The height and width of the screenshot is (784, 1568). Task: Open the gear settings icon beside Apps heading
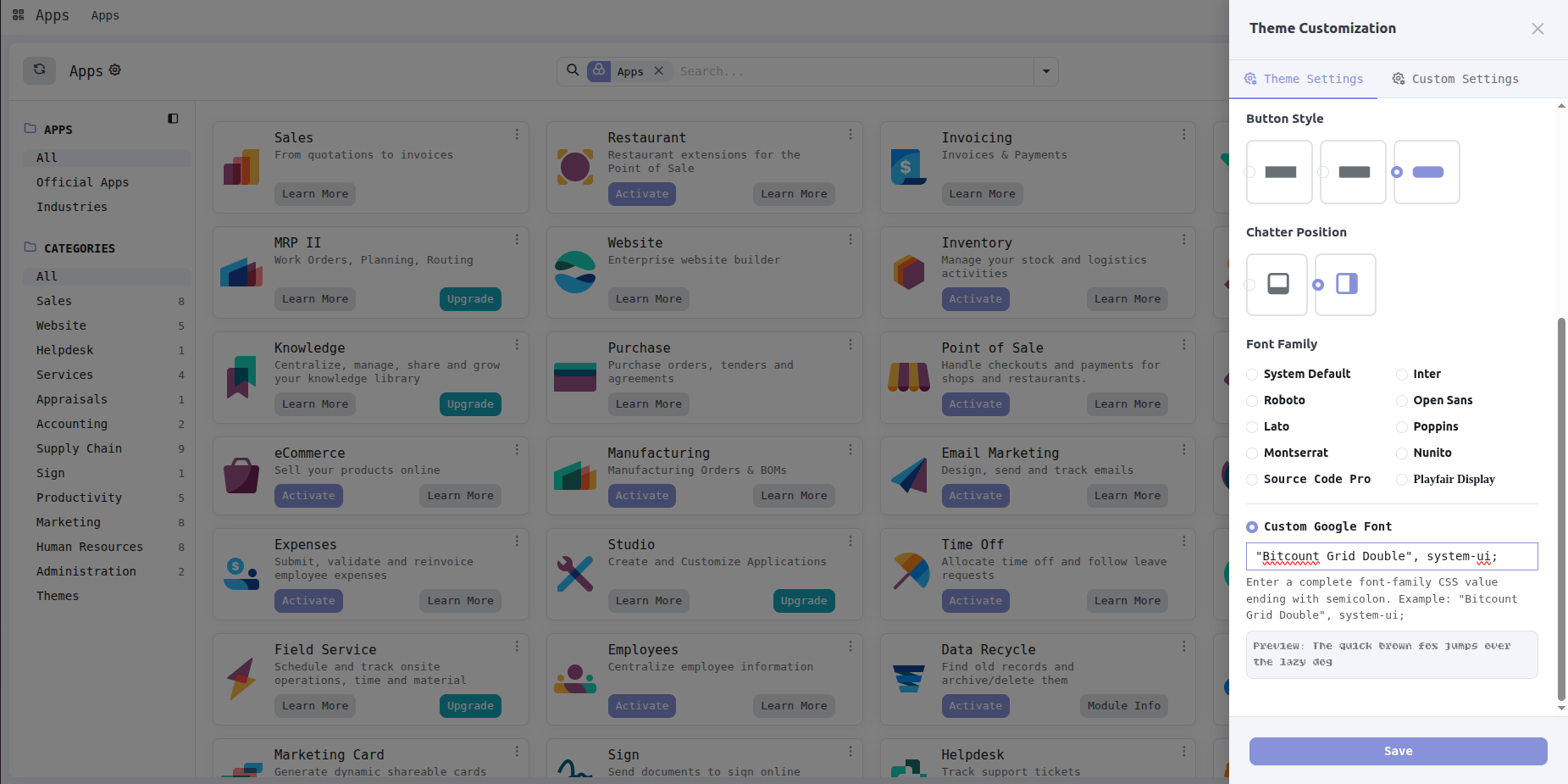(x=115, y=70)
